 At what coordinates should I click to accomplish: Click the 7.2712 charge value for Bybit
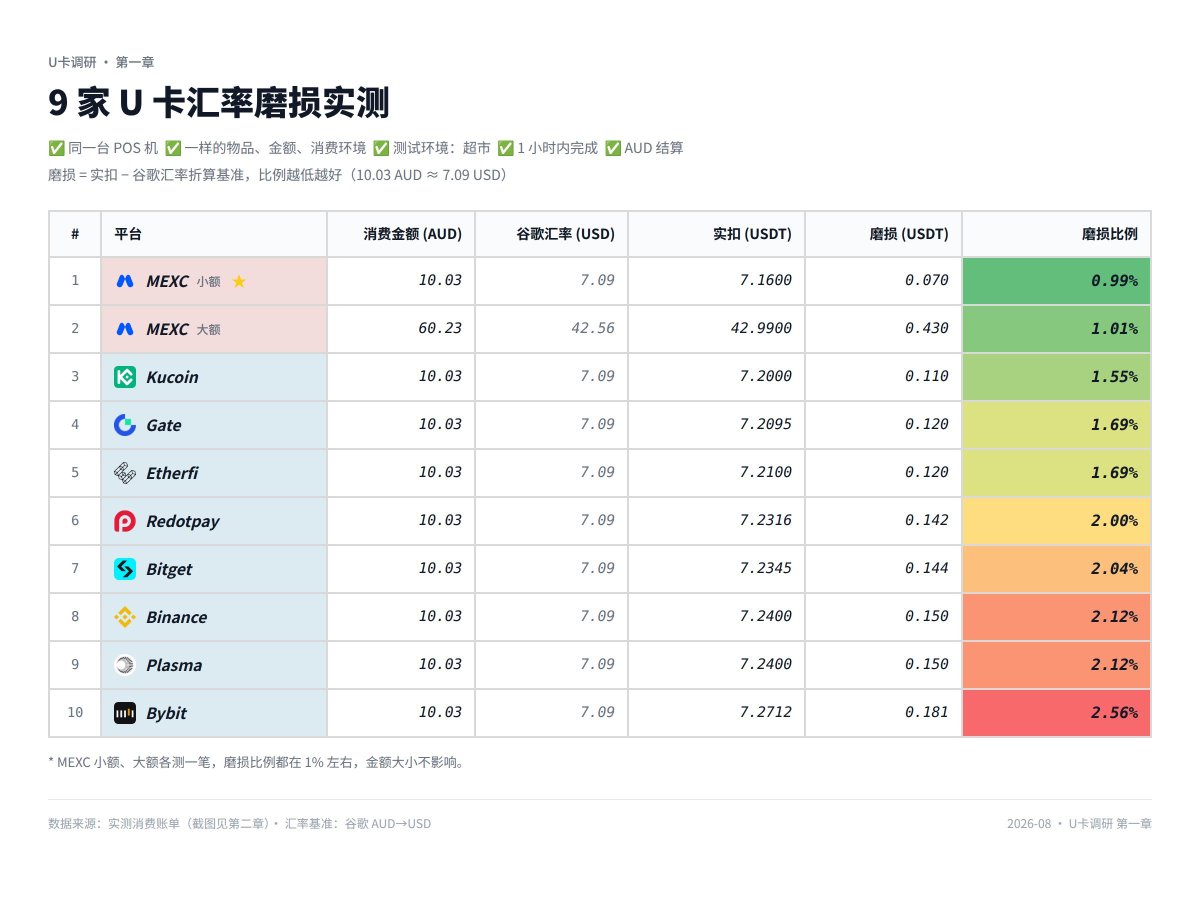click(766, 713)
